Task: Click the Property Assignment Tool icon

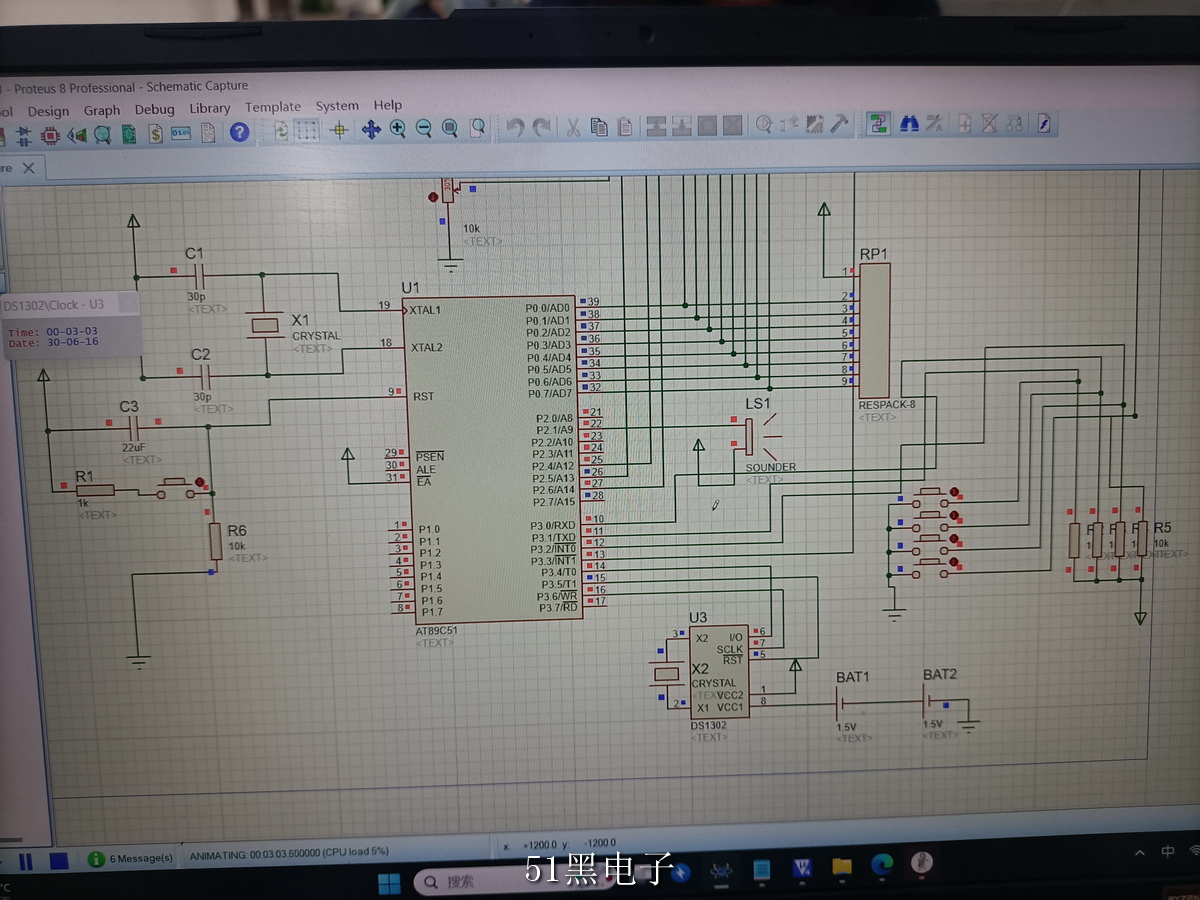Action: point(934,123)
